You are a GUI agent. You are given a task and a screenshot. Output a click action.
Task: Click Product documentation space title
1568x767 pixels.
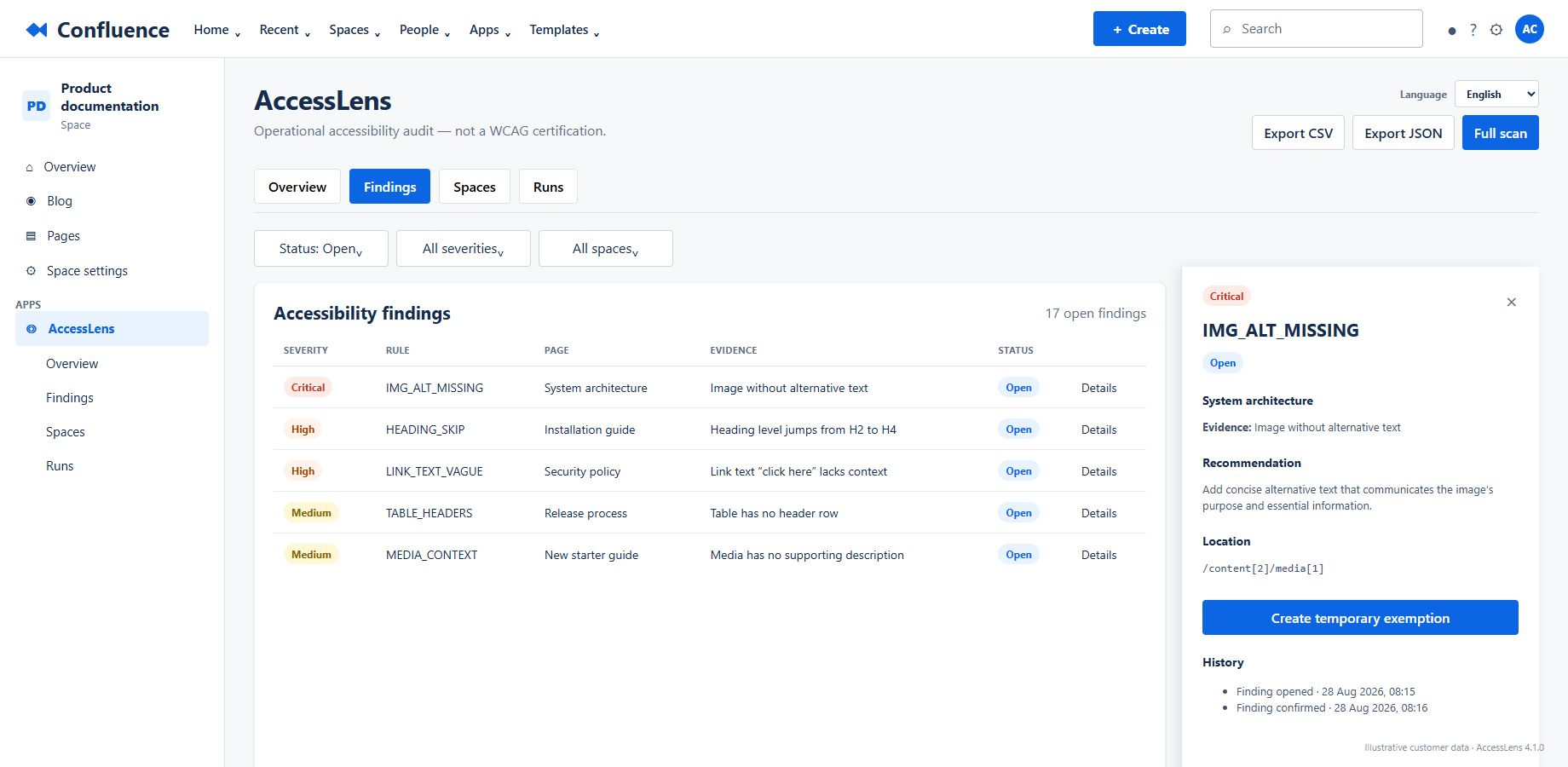coord(110,97)
